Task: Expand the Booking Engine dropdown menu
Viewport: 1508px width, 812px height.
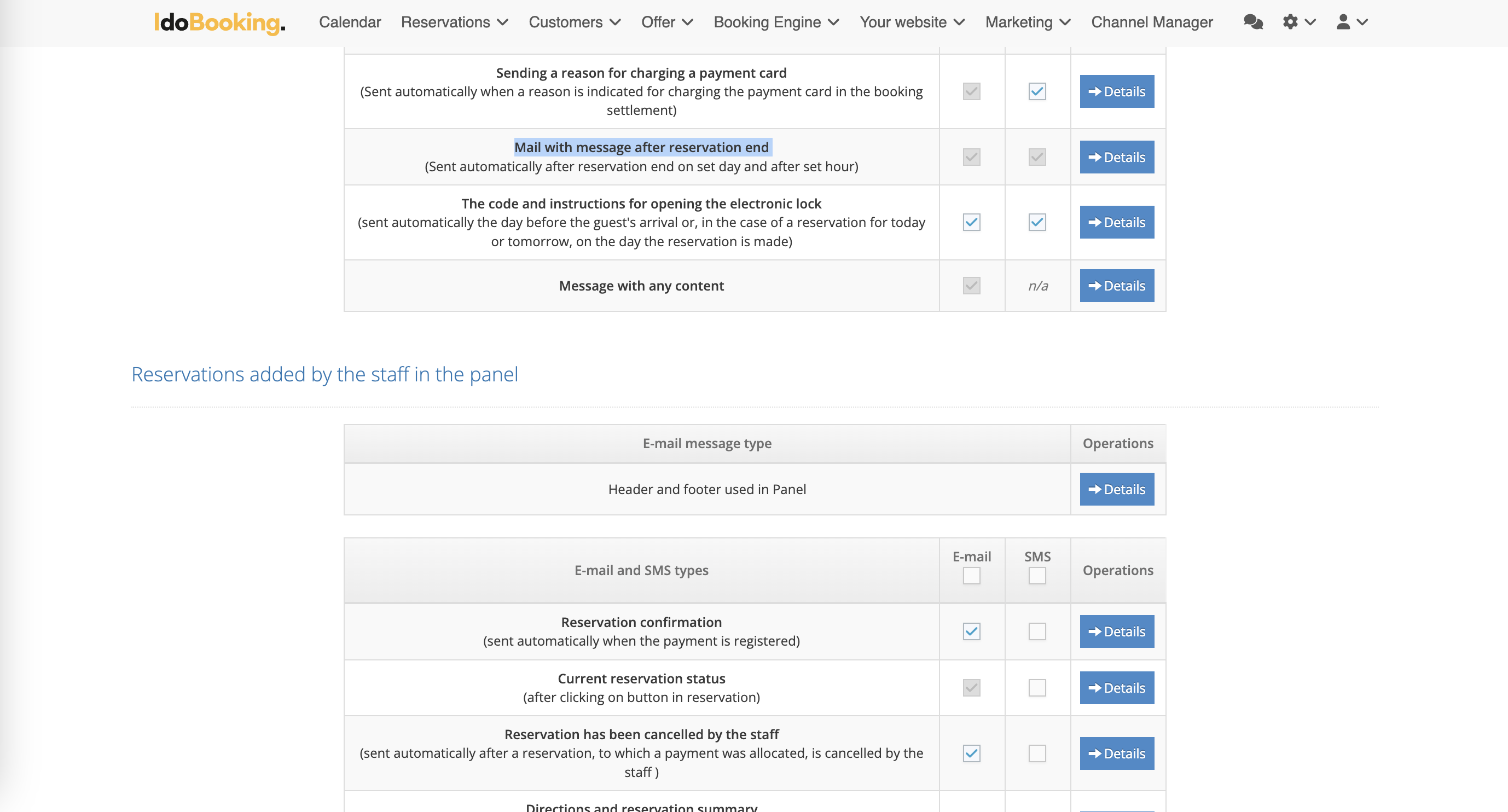Action: point(776,22)
